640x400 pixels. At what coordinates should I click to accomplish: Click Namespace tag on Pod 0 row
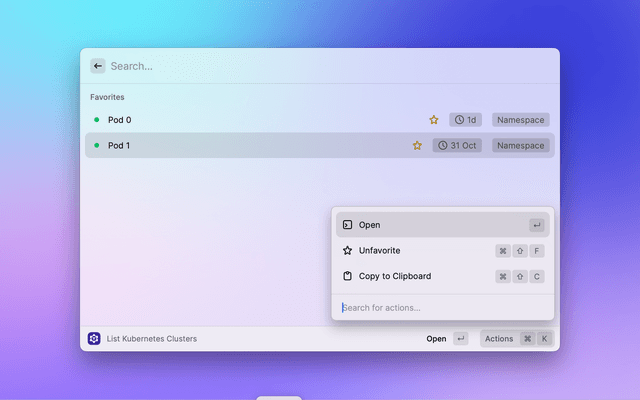[x=521, y=120]
